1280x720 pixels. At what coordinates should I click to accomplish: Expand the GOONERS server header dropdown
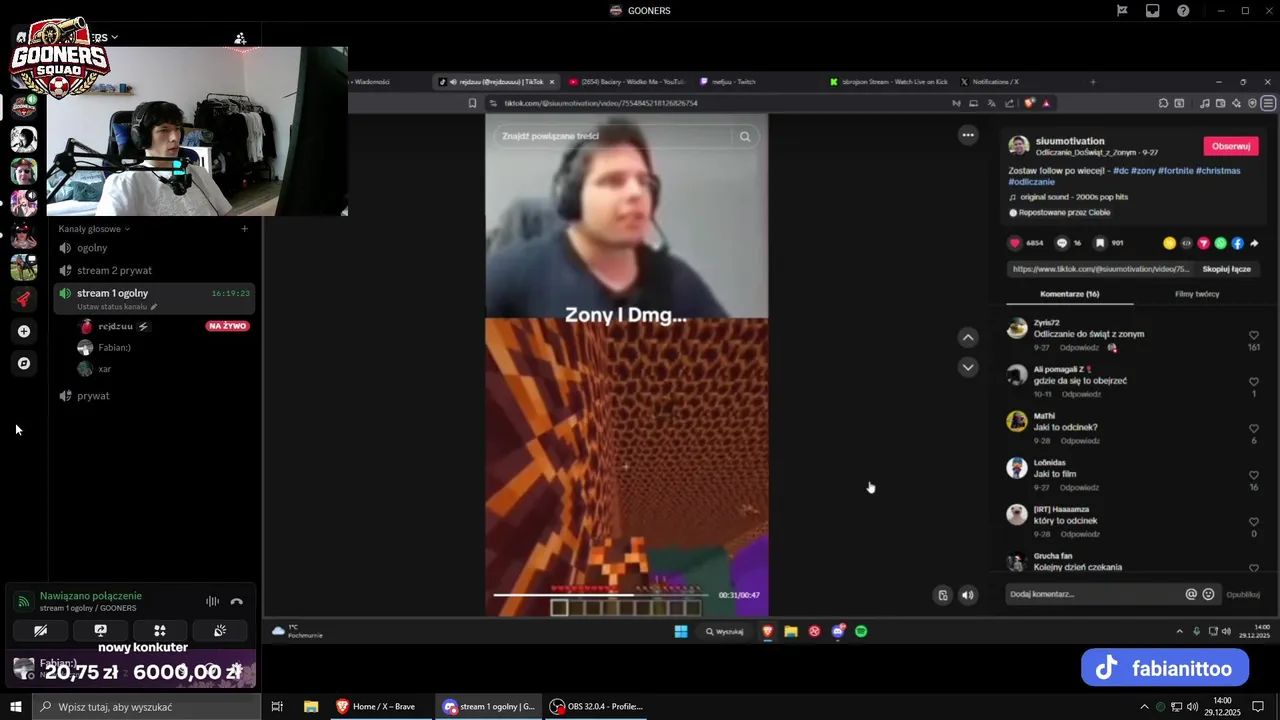click(x=115, y=38)
